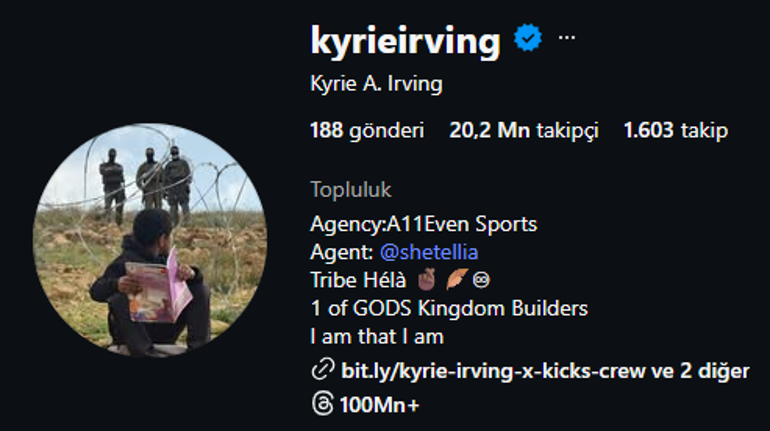Click the Topluluk category label
This screenshot has height=431, width=770.
351,189
